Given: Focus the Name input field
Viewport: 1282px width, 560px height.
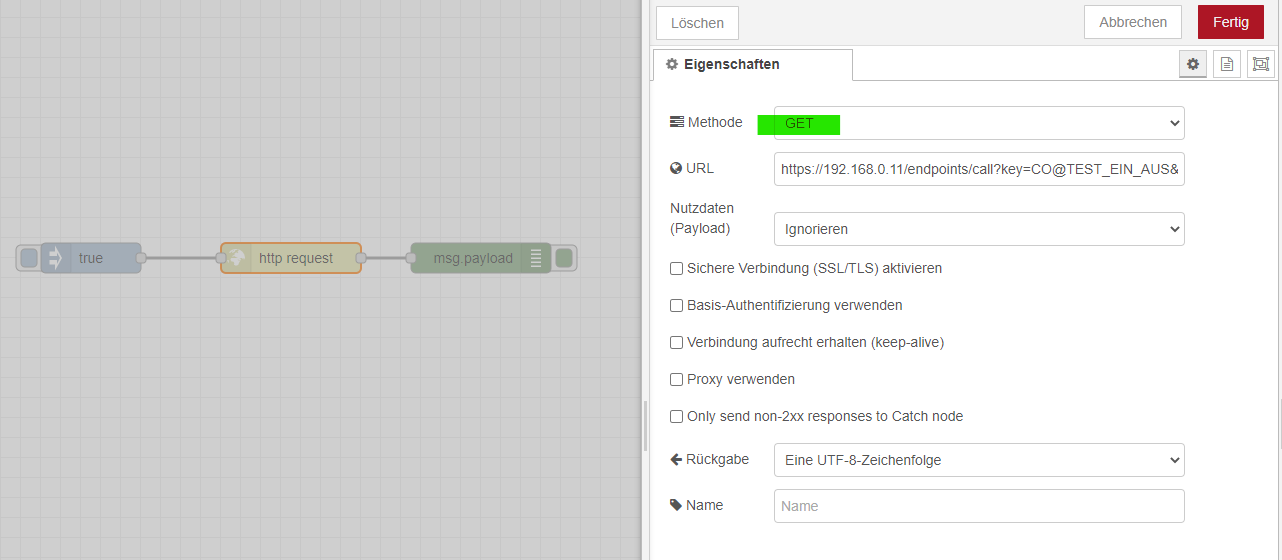Looking at the screenshot, I should pyautogui.click(x=979, y=506).
